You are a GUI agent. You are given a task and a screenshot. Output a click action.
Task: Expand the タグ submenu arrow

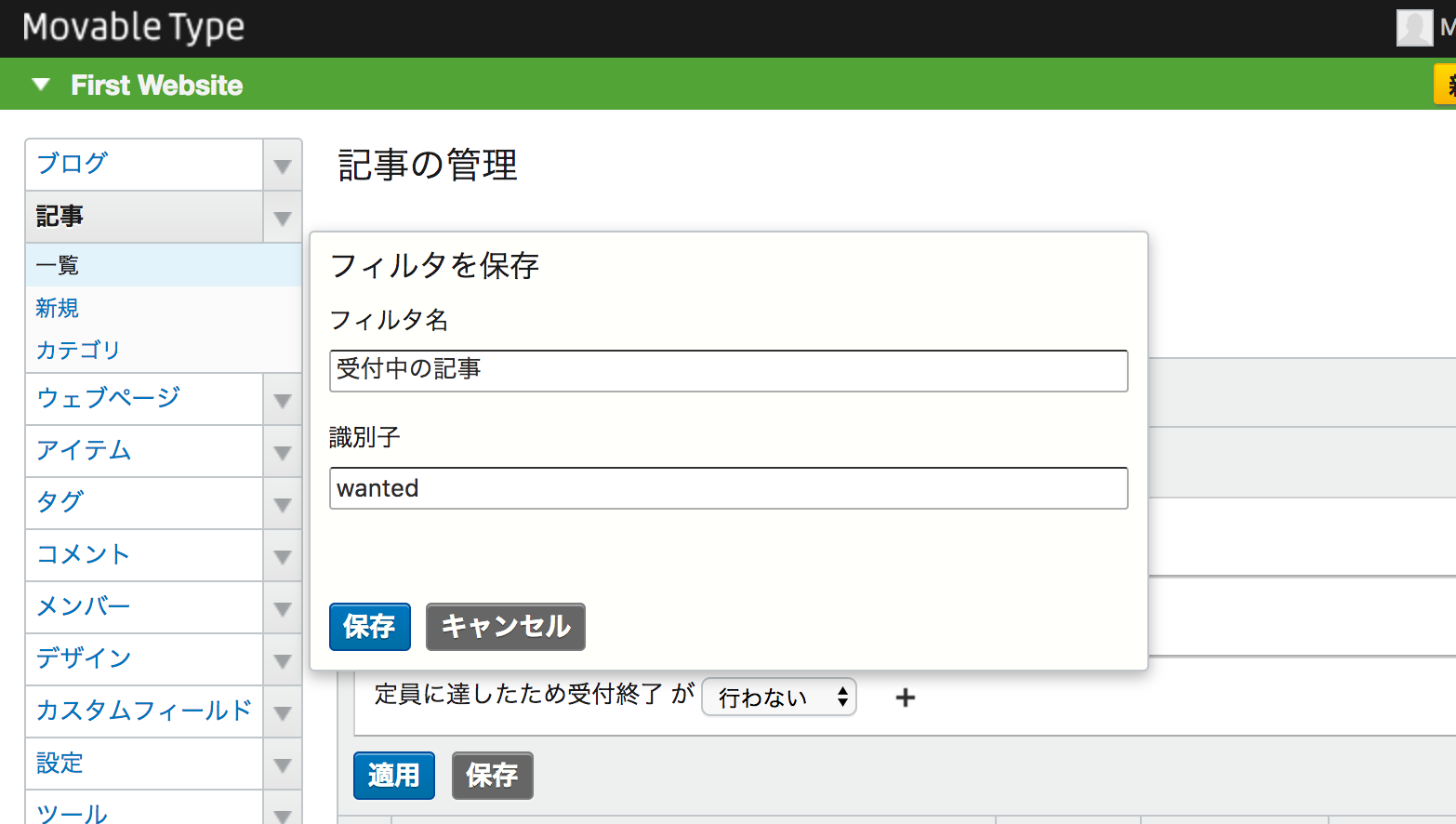point(282,503)
